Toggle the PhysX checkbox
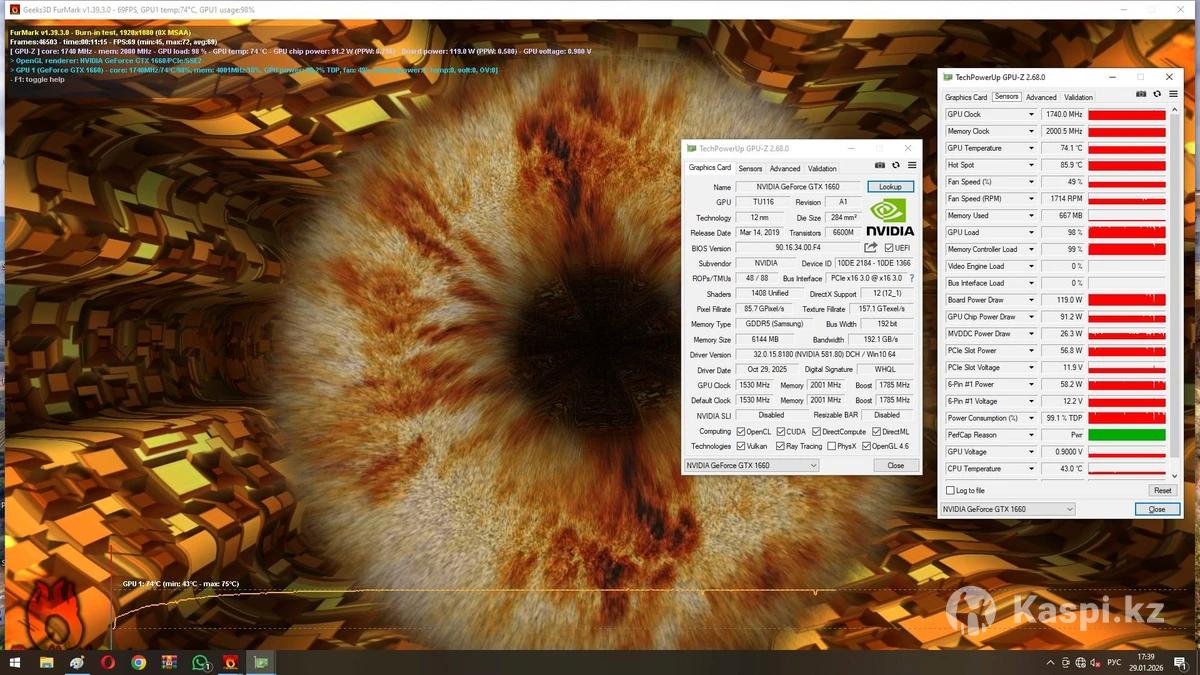Viewport: 1200px width, 675px height. [x=832, y=446]
